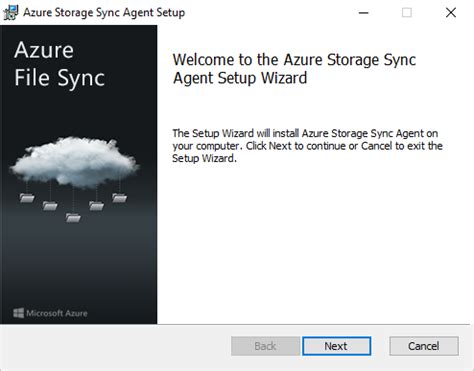Click the 'Welcome to the Azure Storage Sync' heading
The image size is (474, 371).
[294, 69]
